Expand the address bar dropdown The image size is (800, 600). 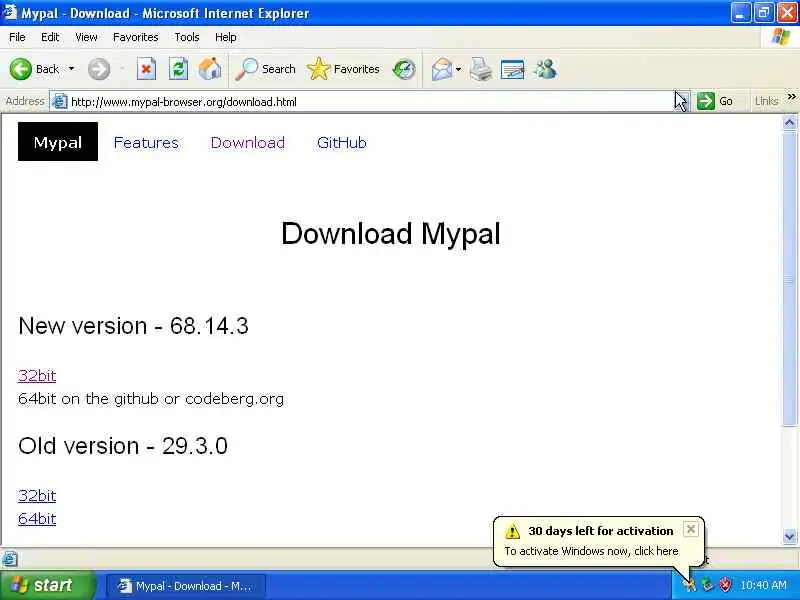point(682,101)
